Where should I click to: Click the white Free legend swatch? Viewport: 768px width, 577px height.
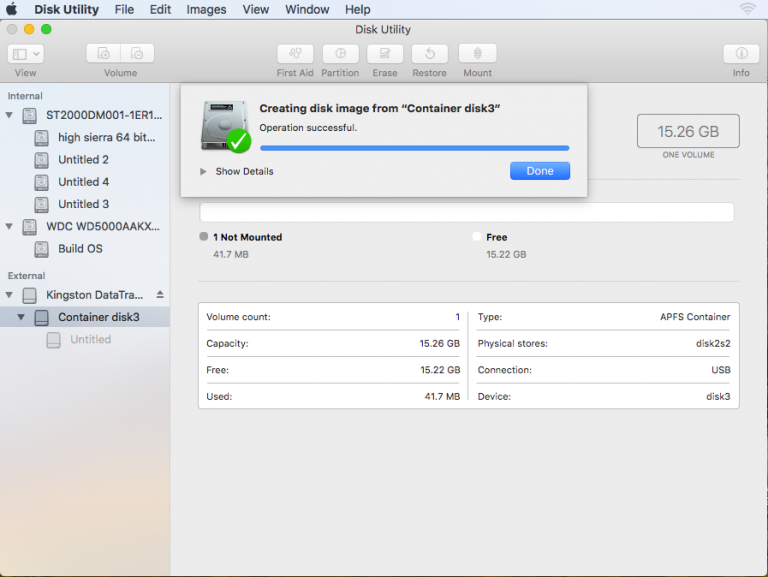[477, 237]
